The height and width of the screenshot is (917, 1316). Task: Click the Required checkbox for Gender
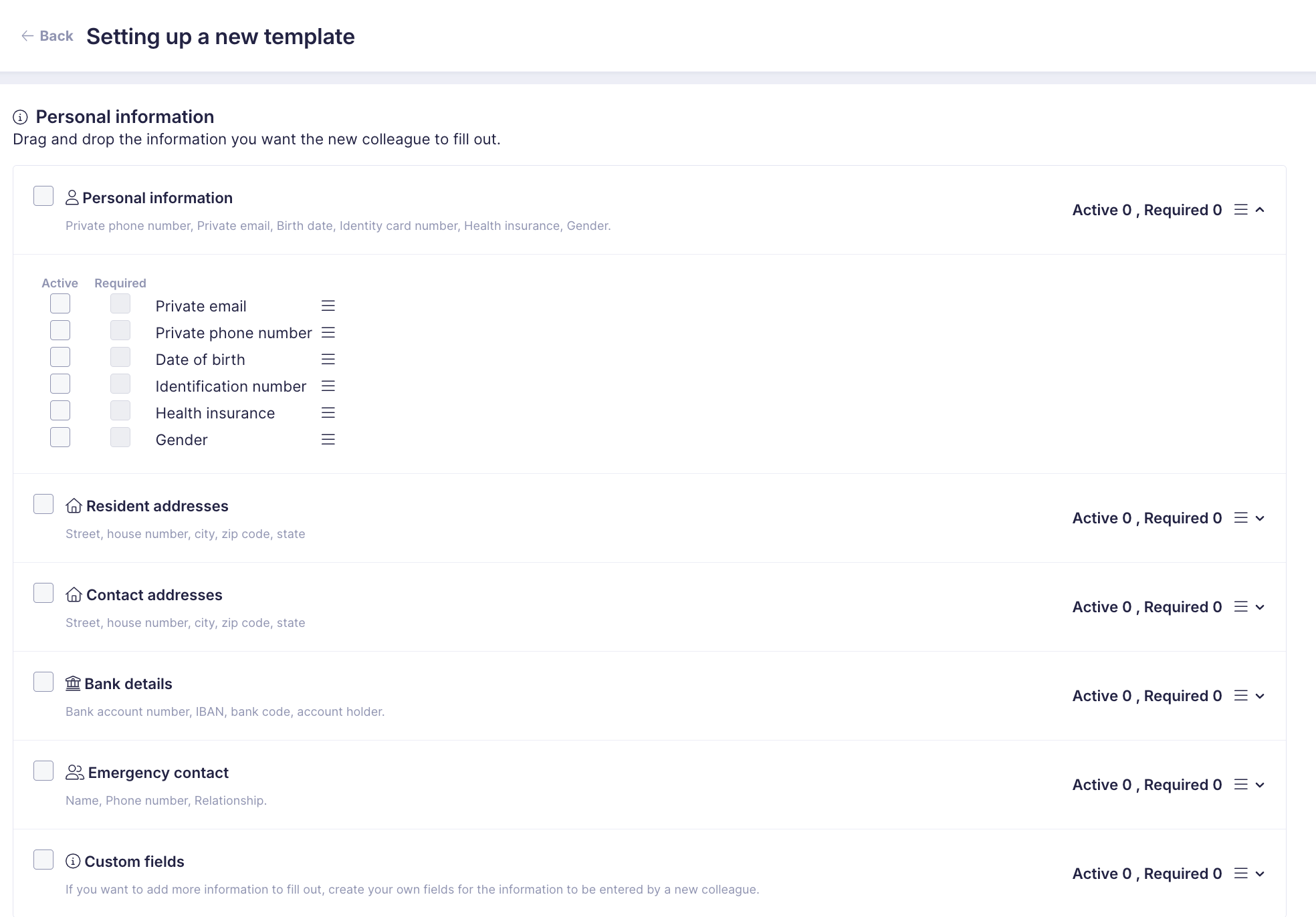tap(120, 437)
